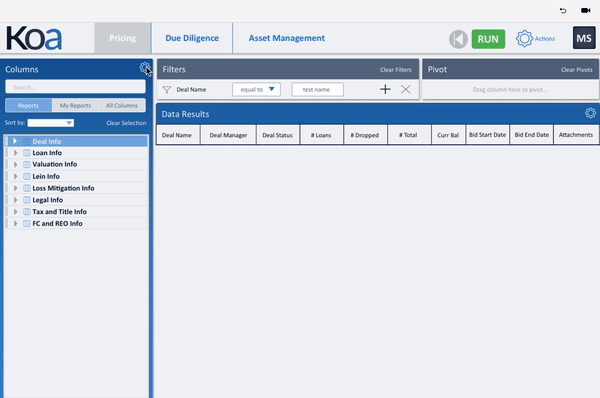Image resolution: width=600 pixels, height=398 pixels.
Task: Select the Reports tab in Columns
Action: (28, 105)
